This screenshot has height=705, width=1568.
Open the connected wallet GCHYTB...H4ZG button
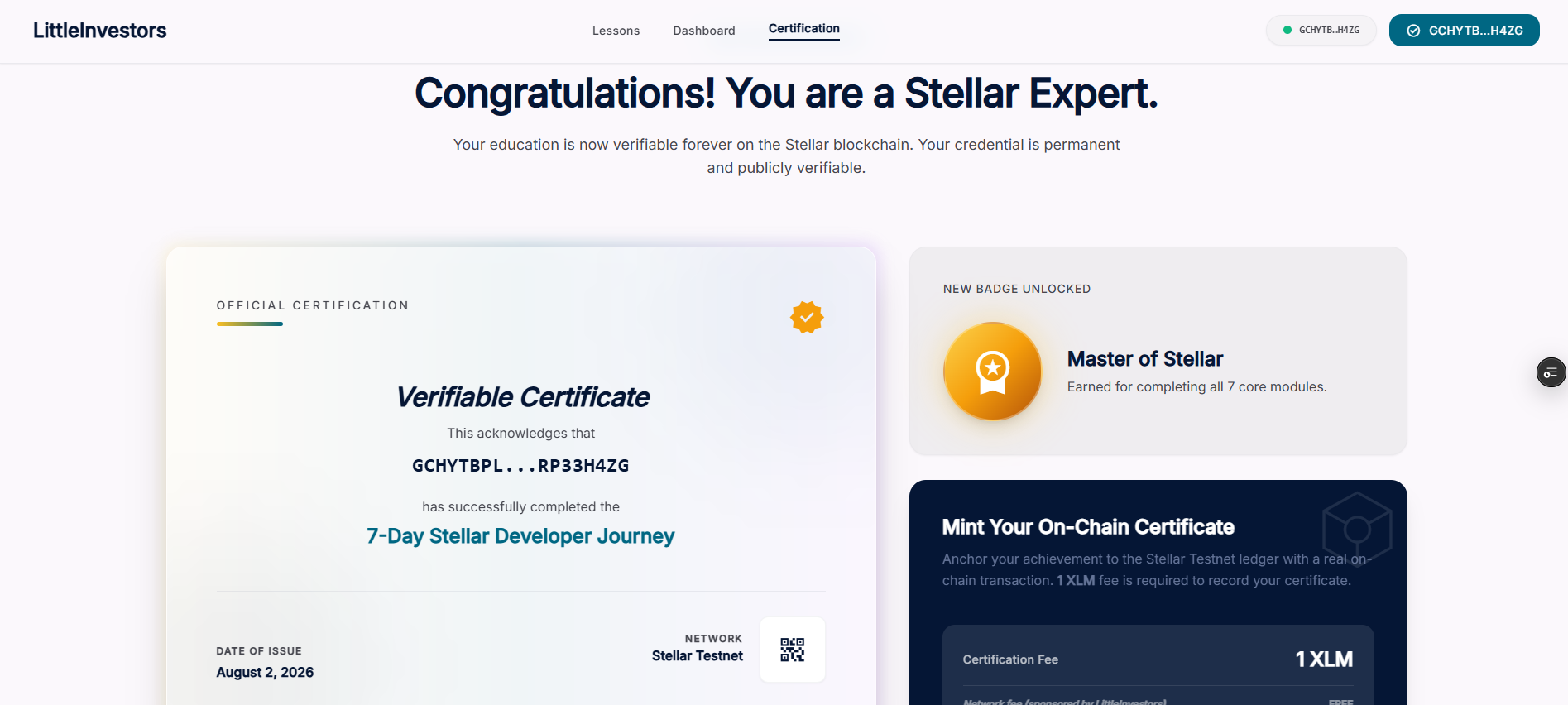1464,31
